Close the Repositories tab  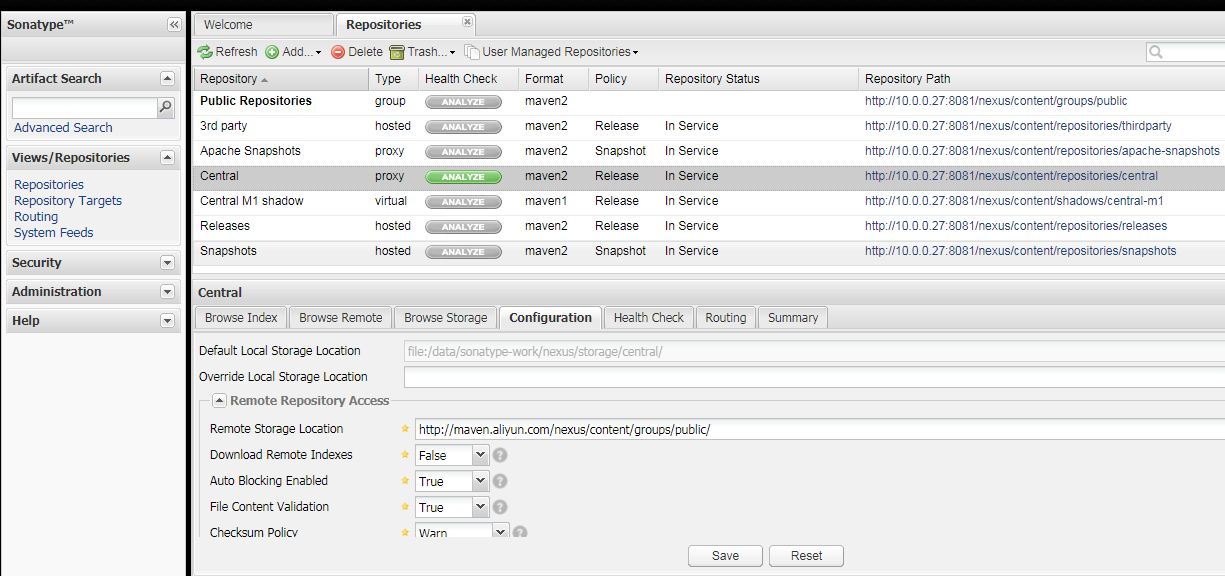[x=467, y=21]
